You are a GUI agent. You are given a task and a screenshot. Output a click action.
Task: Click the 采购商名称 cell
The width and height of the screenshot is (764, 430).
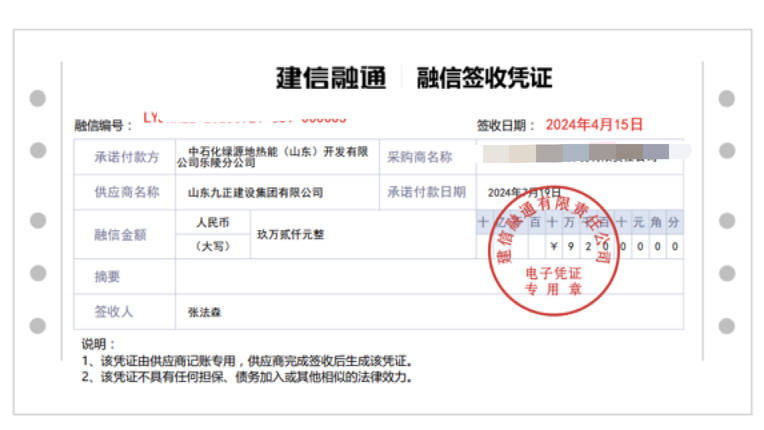tap(428, 157)
